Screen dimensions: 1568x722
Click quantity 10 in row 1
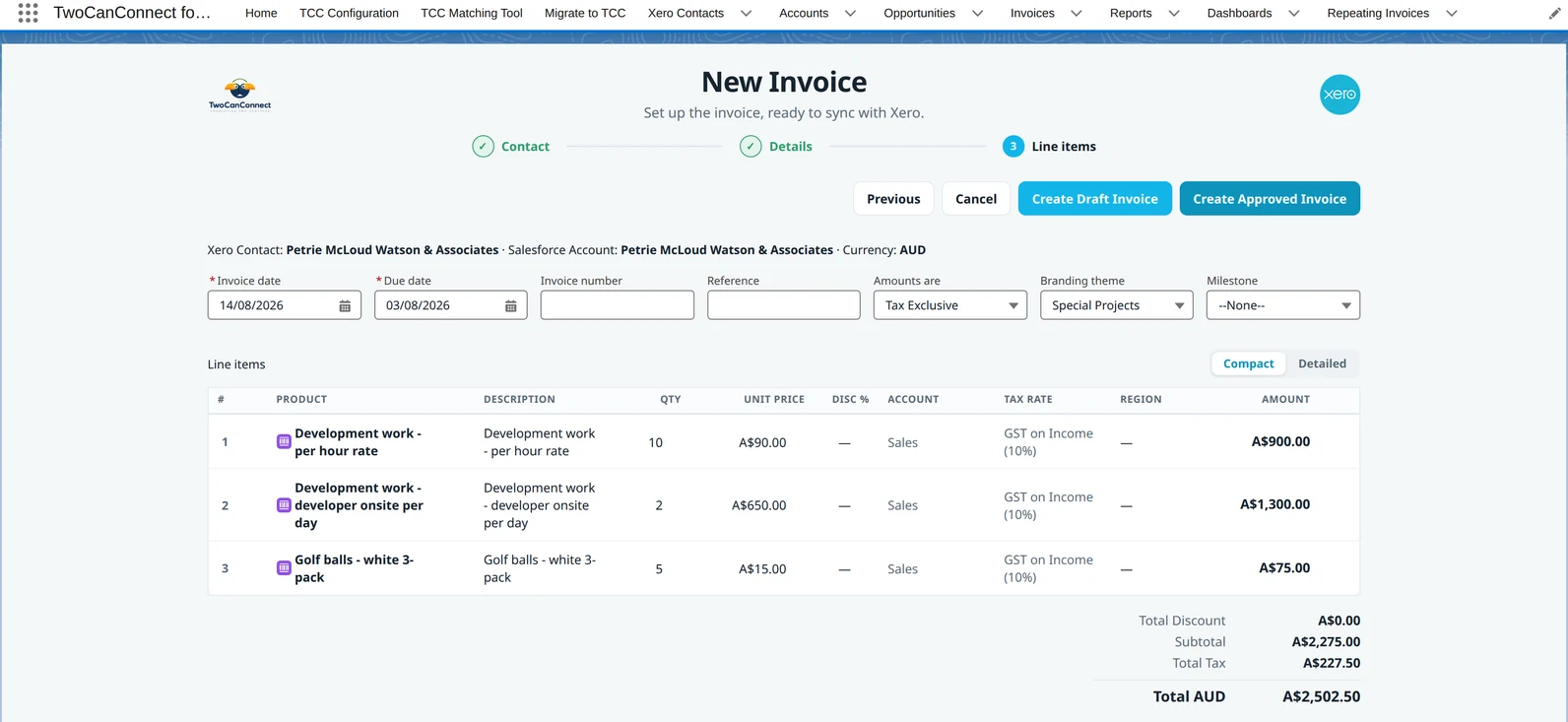[655, 443]
